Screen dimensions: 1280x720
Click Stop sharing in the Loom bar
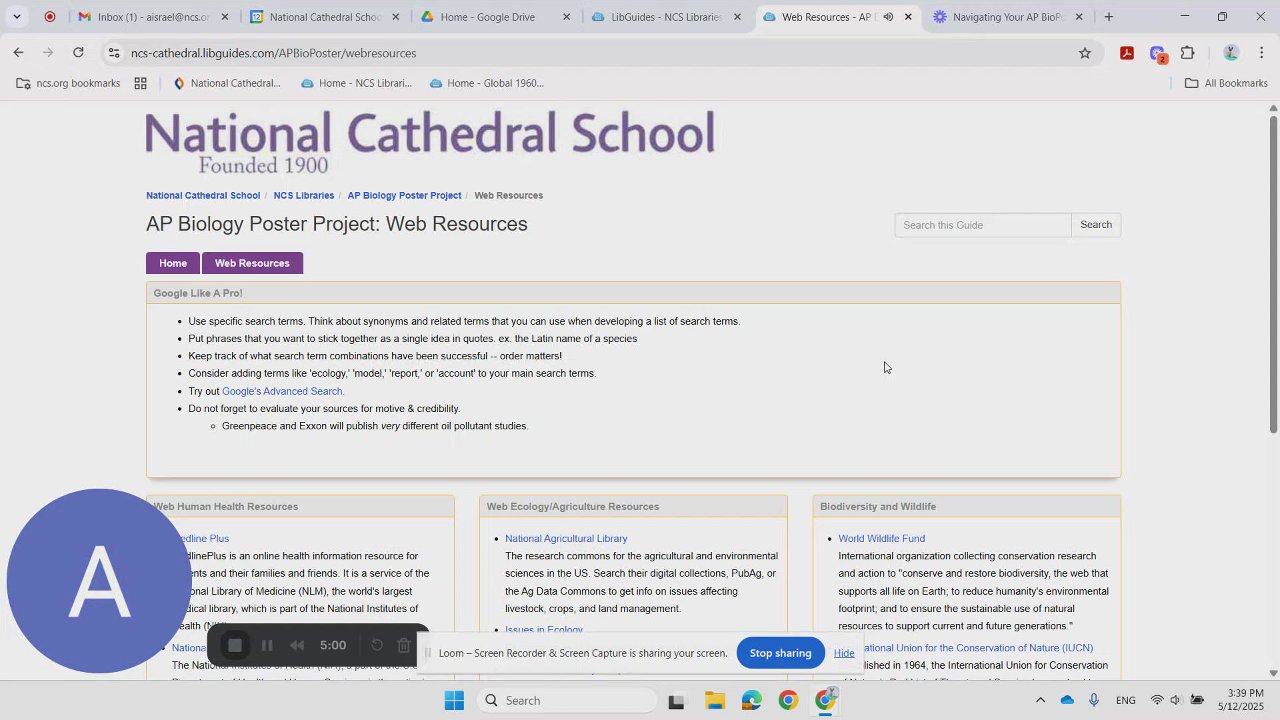(780, 653)
